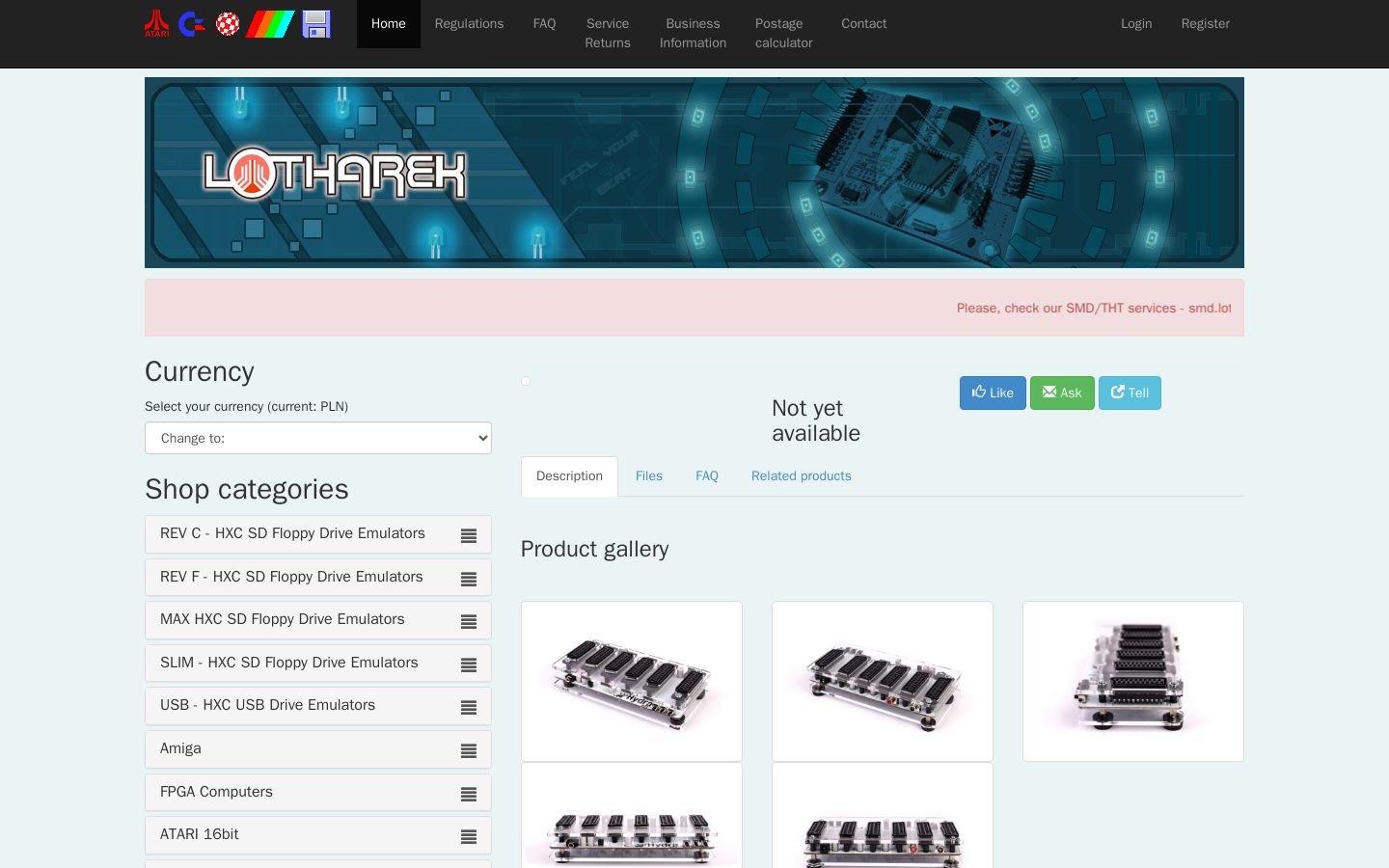Open list for REV C floppy emulators
Viewport: 1389px width, 868px height.
(x=469, y=535)
